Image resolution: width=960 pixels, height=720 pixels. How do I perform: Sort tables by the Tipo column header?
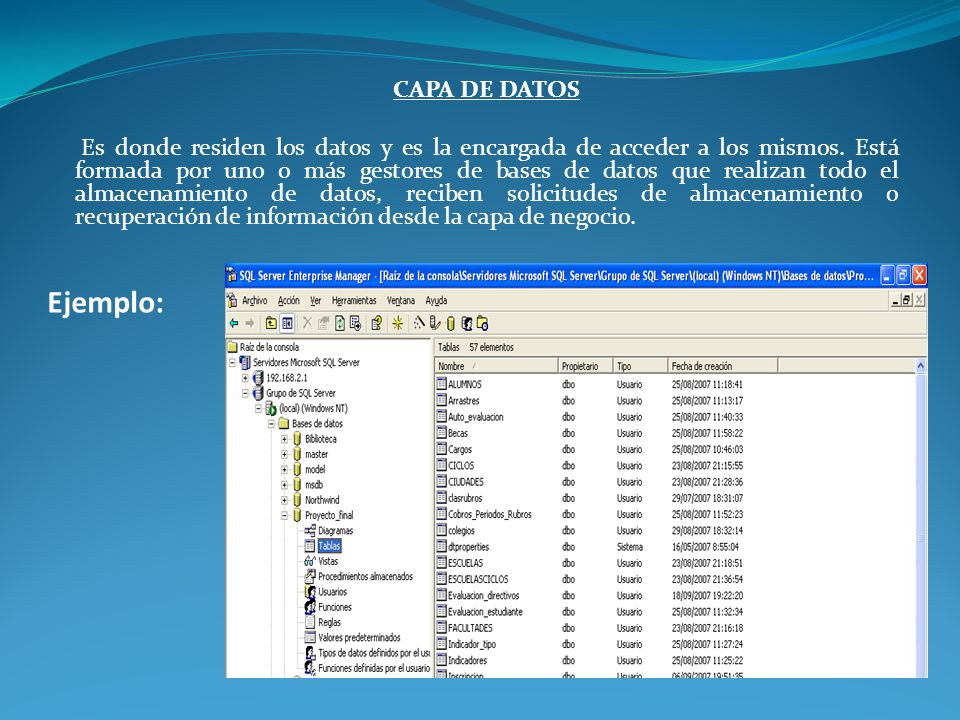640,366
